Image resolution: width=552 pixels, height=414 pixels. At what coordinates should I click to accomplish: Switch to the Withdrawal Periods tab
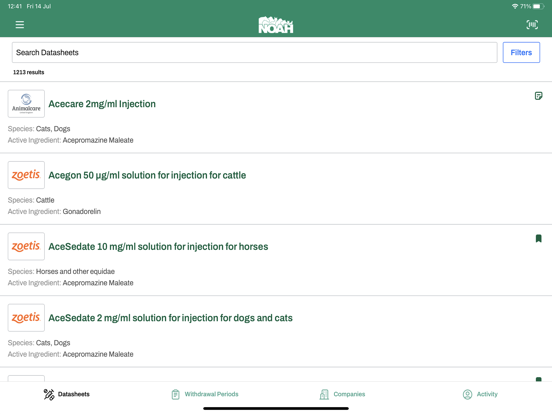click(x=205, y=394)
